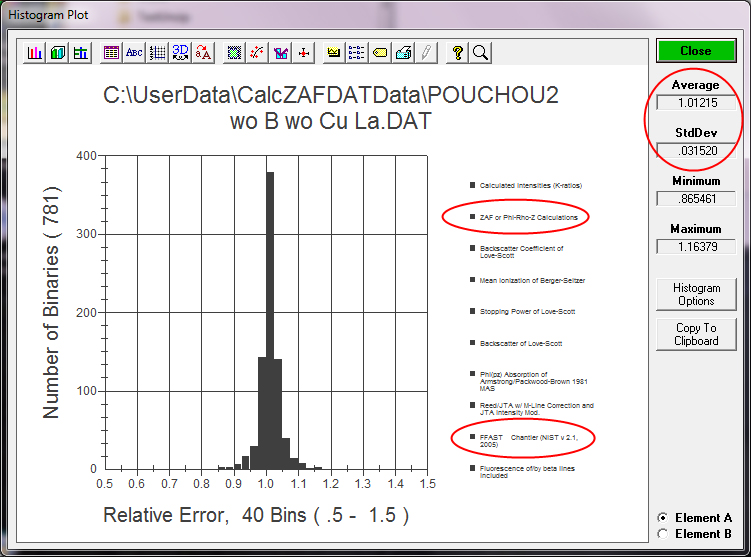Screen dimensions: 751x557
Task: Click the StdDev value field
Action: [695, 150]
